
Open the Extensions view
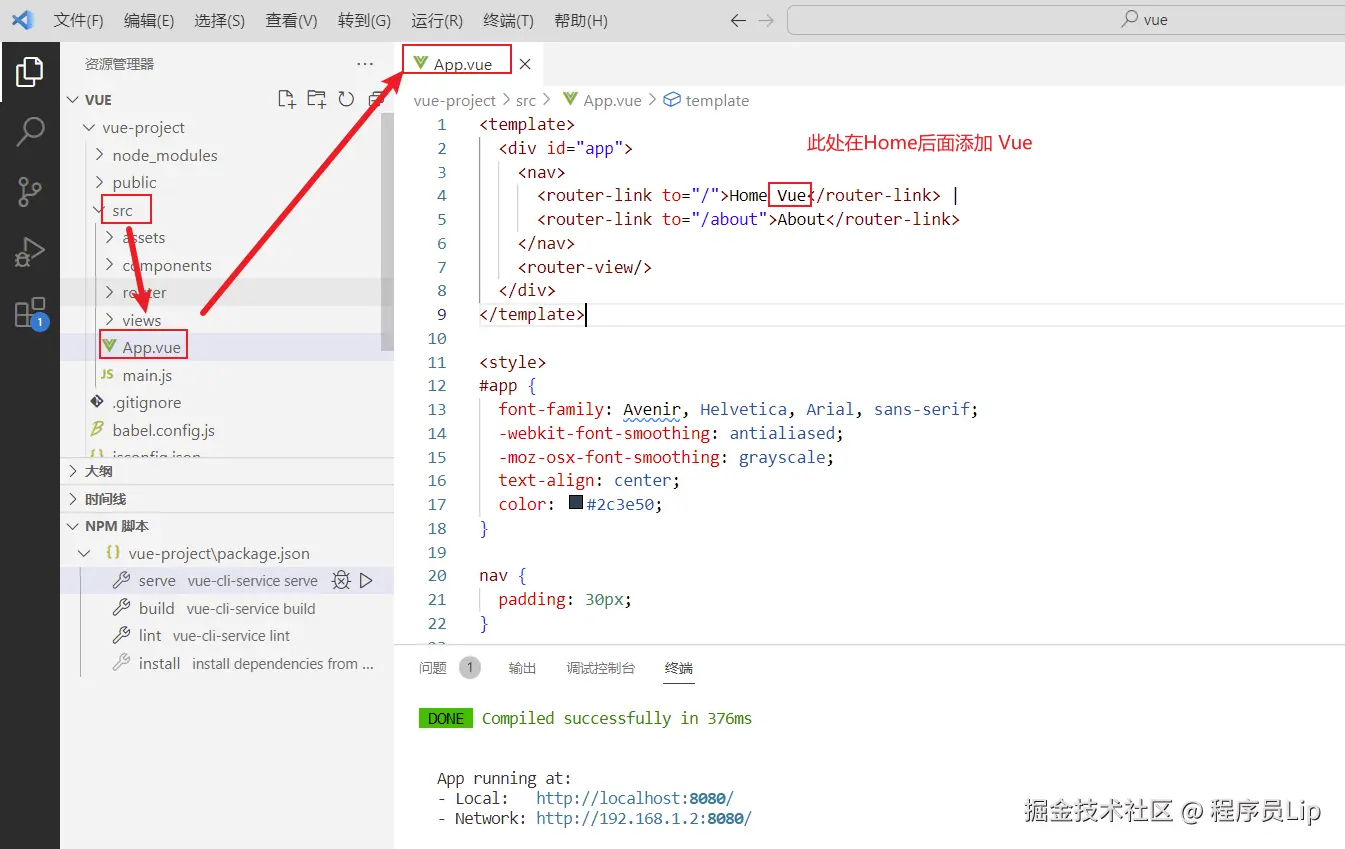(30, 312)
